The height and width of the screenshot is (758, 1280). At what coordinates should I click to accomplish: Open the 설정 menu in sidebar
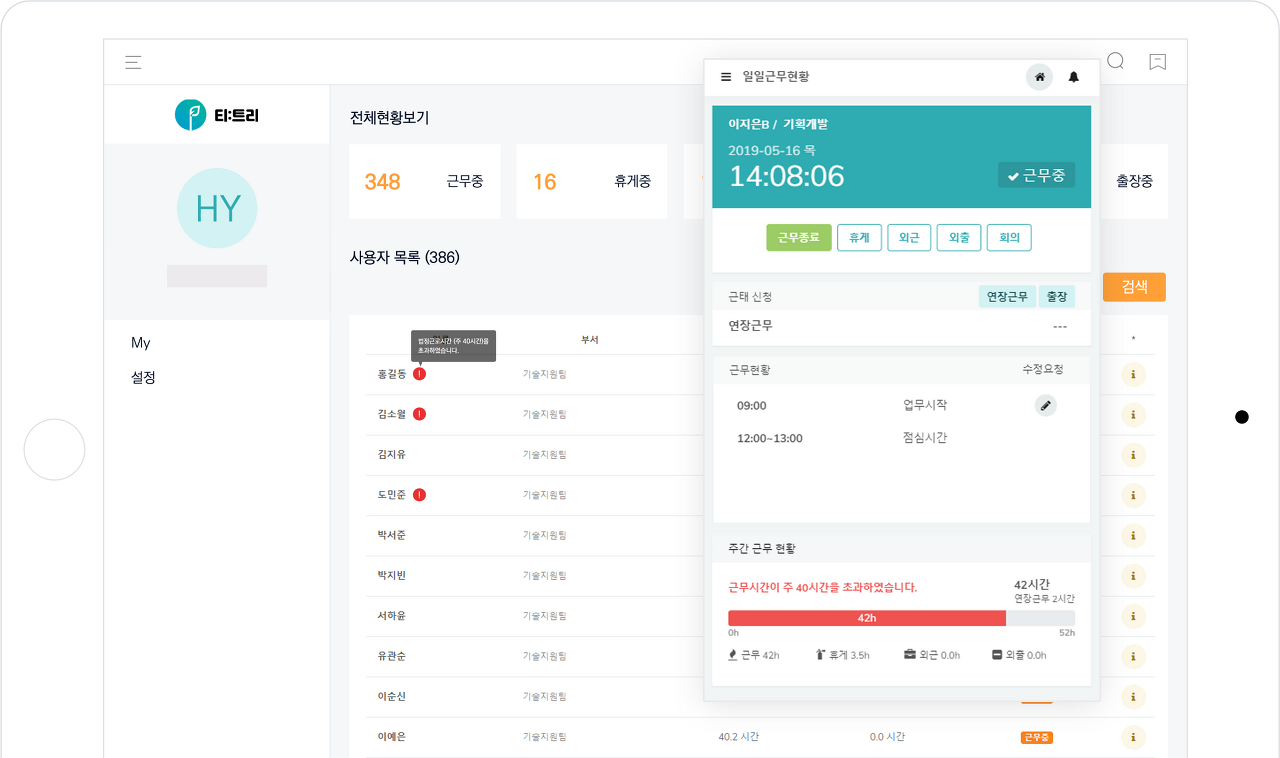click(143, 378)
